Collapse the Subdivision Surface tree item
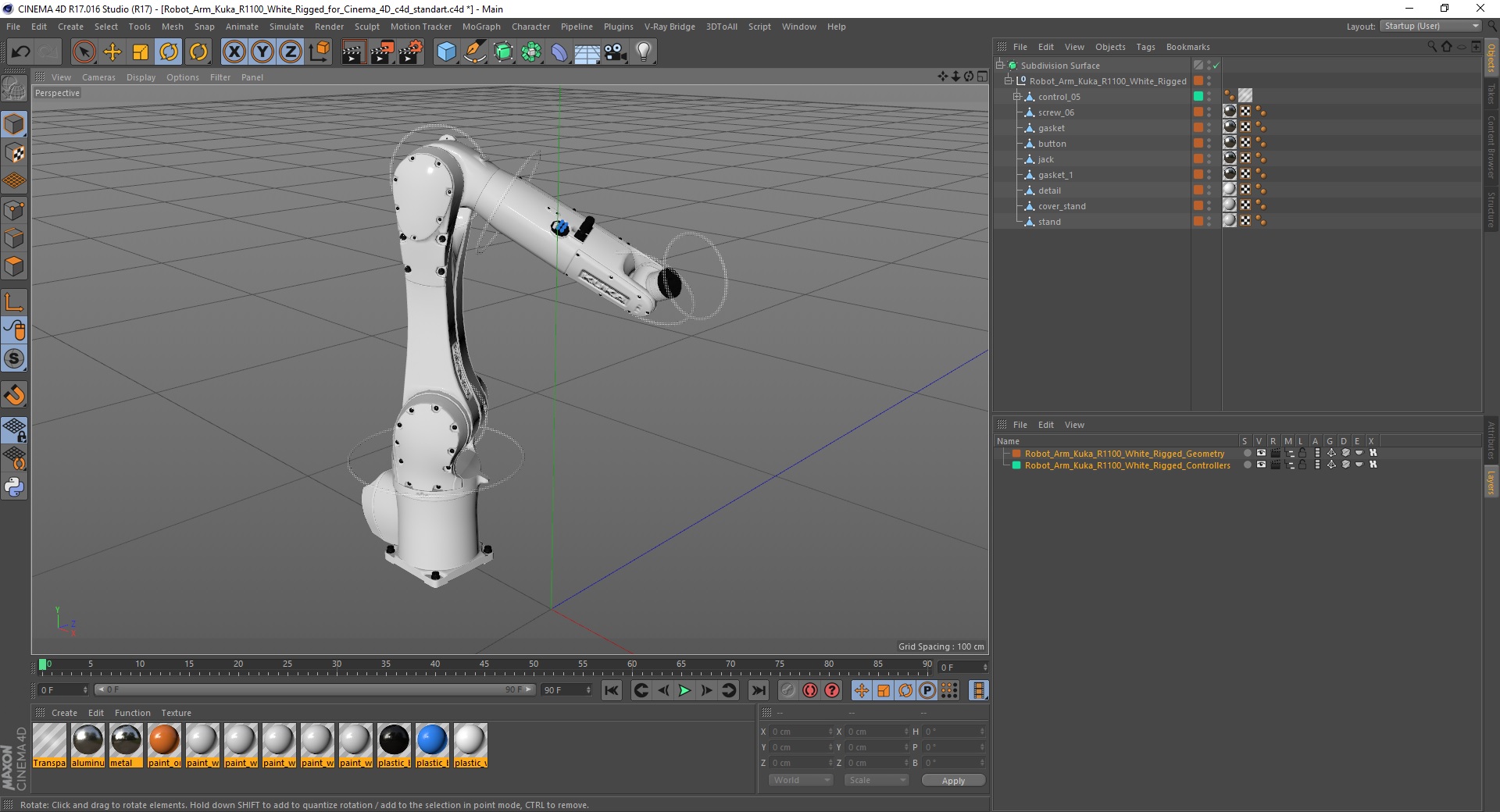The image size is (1500, 812). tap(999, 66)
